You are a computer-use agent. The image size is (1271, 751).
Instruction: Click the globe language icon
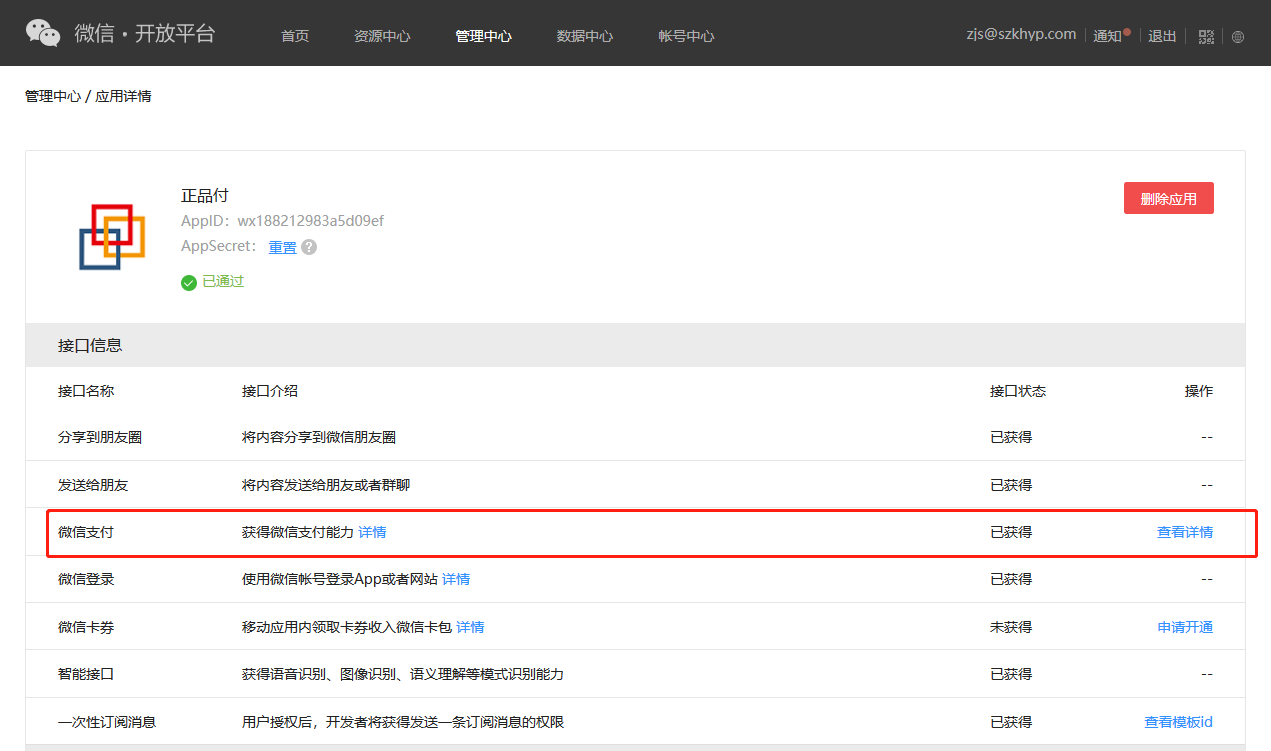click(x=1238, y=36)
